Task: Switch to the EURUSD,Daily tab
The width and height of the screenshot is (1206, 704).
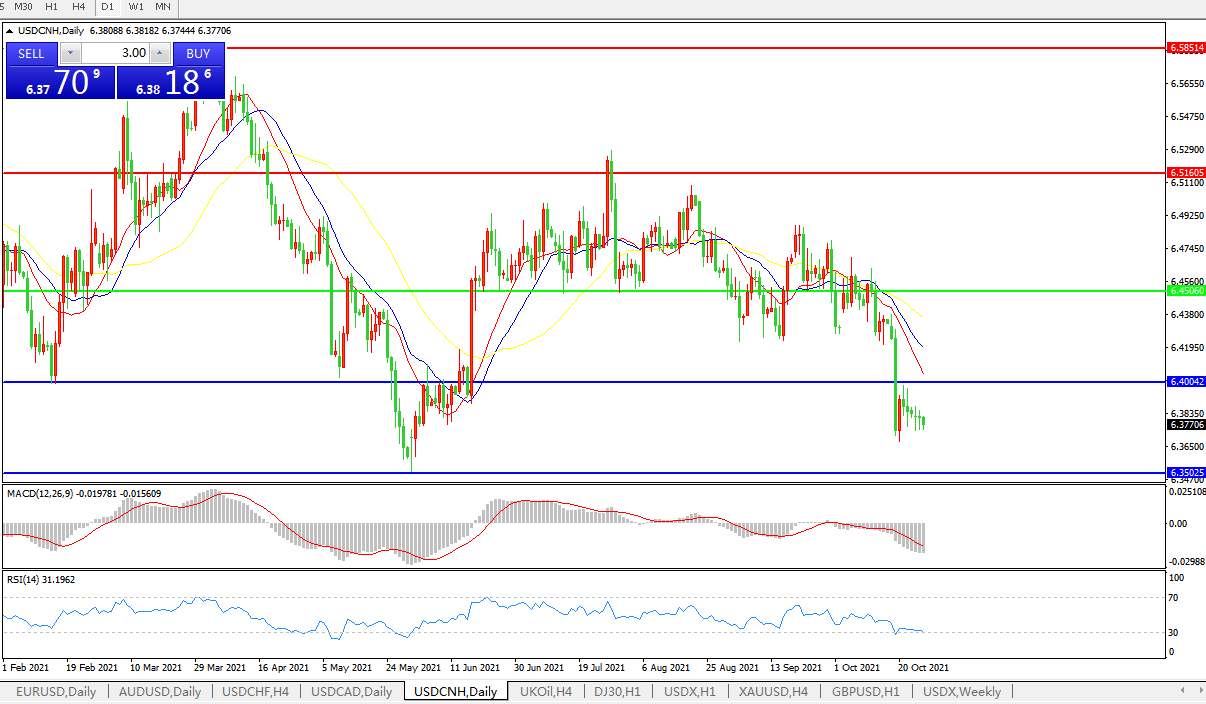Action: click(x=56, y=691)
